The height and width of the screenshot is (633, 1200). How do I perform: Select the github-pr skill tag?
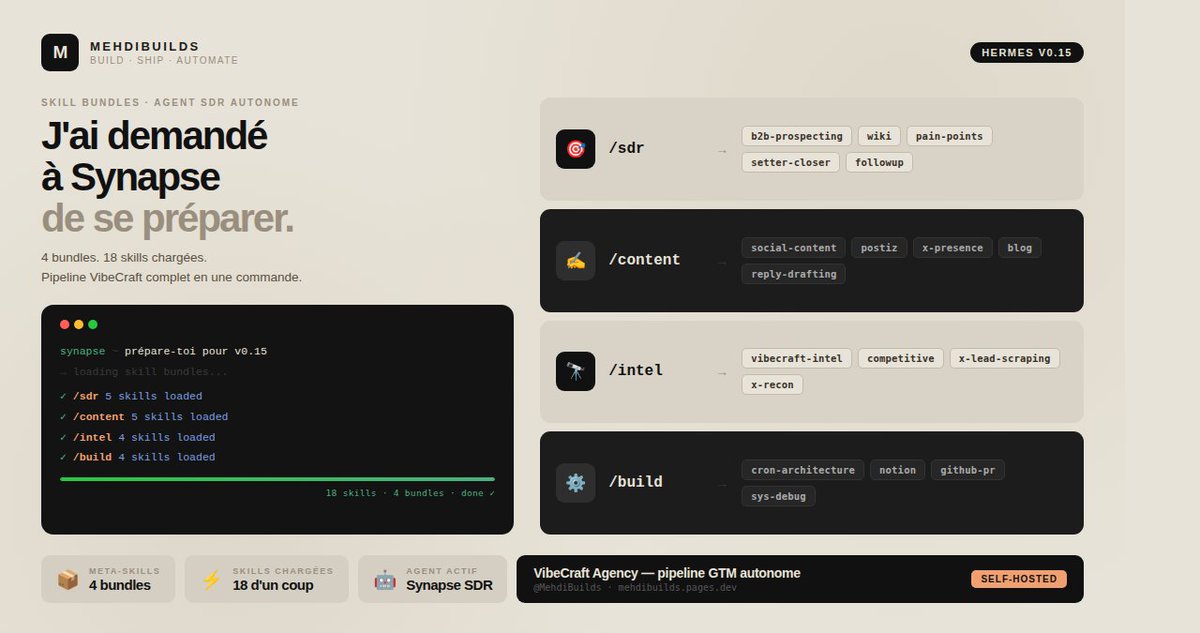[x=967, y=470]
